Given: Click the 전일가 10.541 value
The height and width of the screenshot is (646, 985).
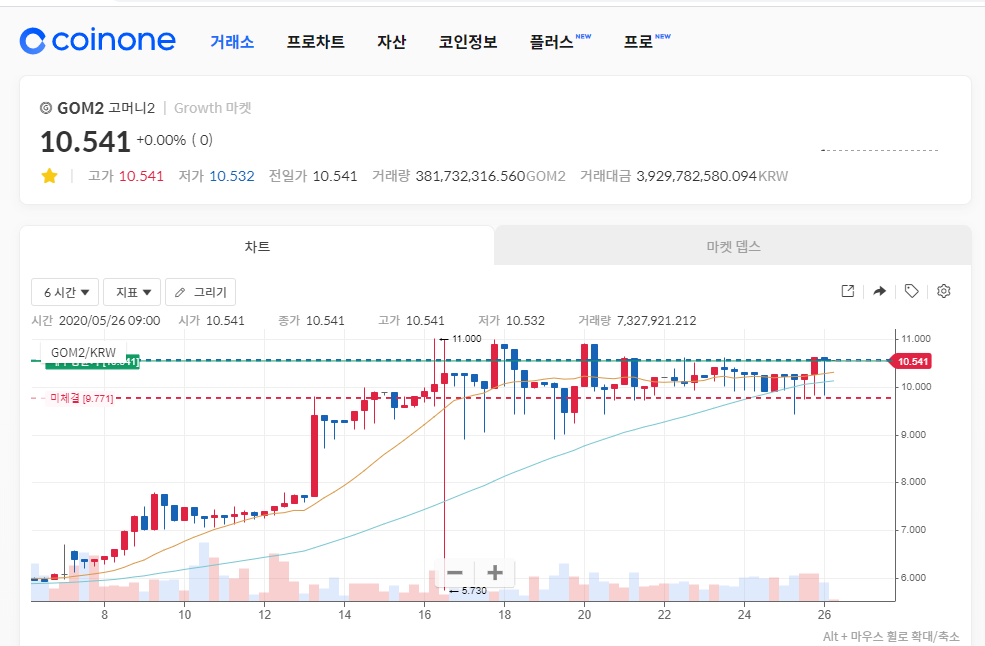Looking at the screenshot, I should [335, 176].
